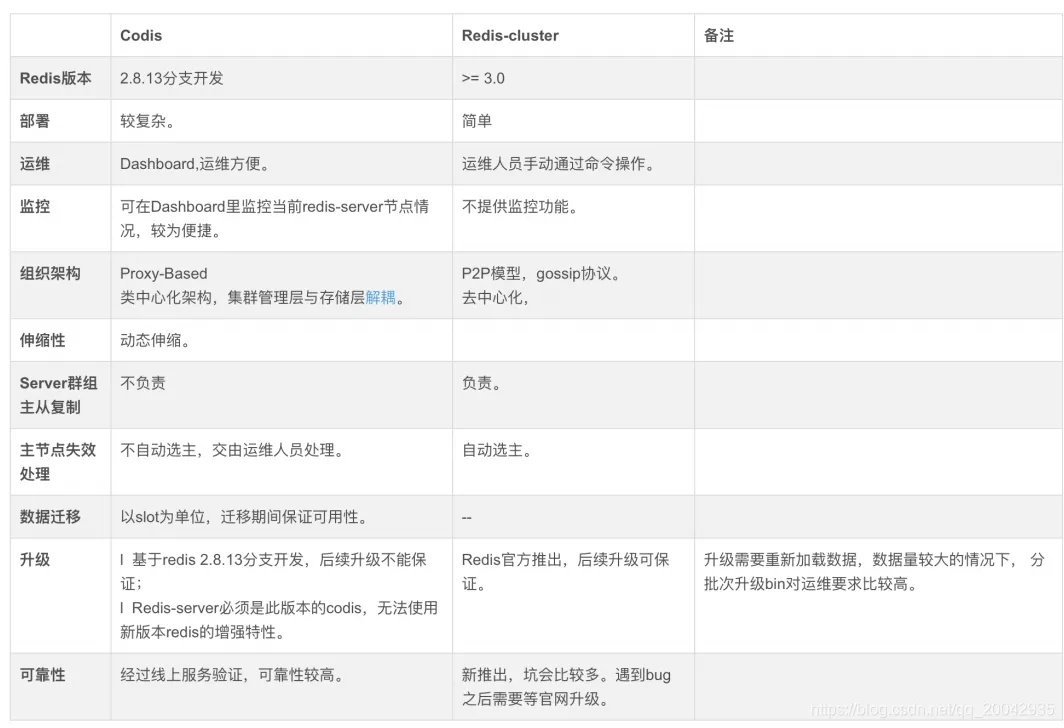Viewport: 1064px width, 728px height.
Task: Click the 可在Dashboard里监控 cell text
Action: (x=274, y=218)
